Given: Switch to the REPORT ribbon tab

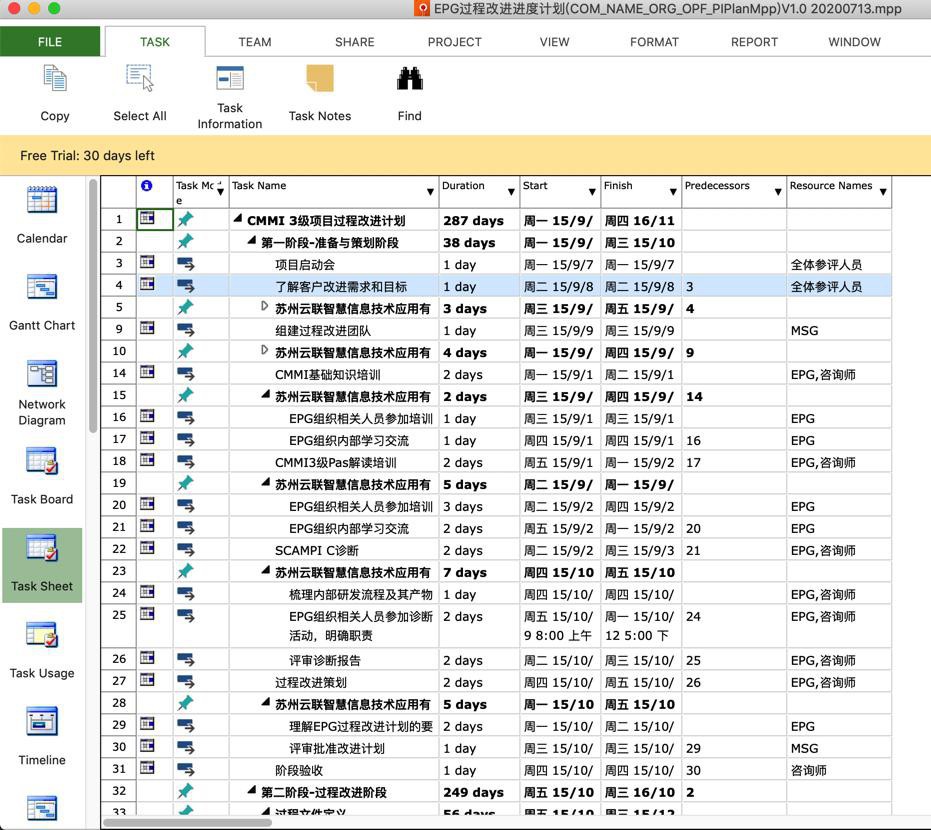Looking at the screenshot, I should (754, 42).
